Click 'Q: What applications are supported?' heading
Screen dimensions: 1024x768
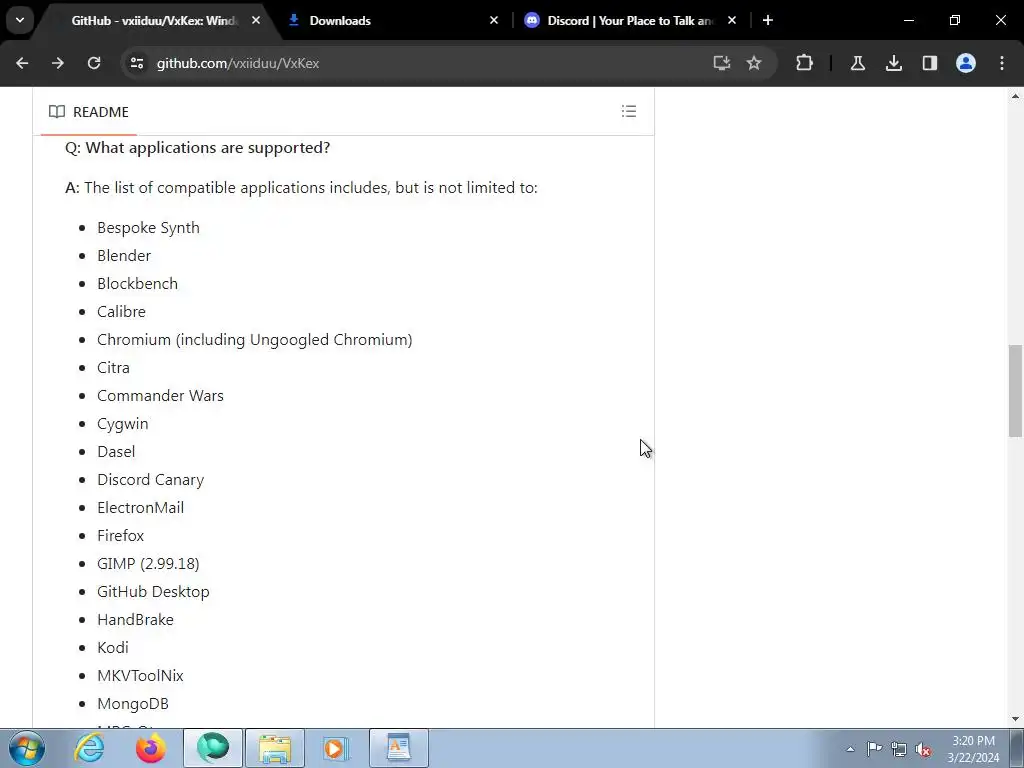198,148
